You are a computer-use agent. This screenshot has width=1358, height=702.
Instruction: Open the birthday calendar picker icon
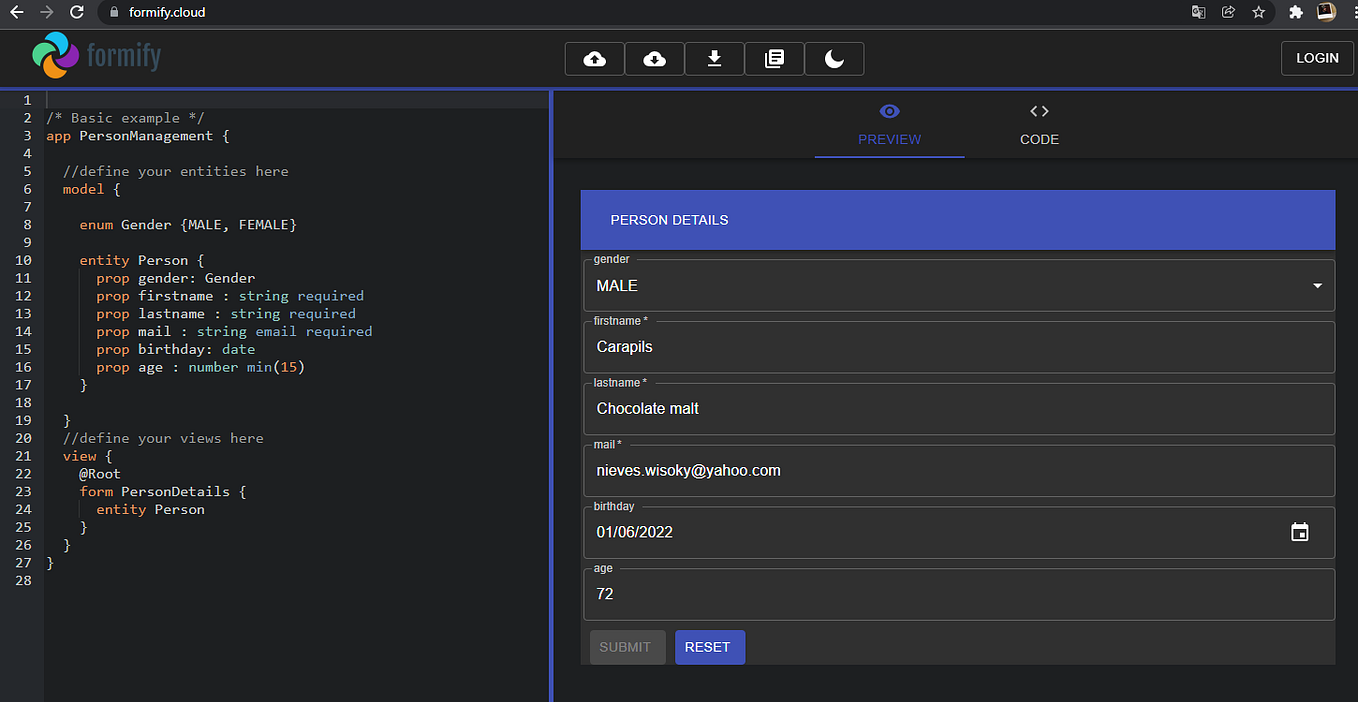(x=1299, y=532)
